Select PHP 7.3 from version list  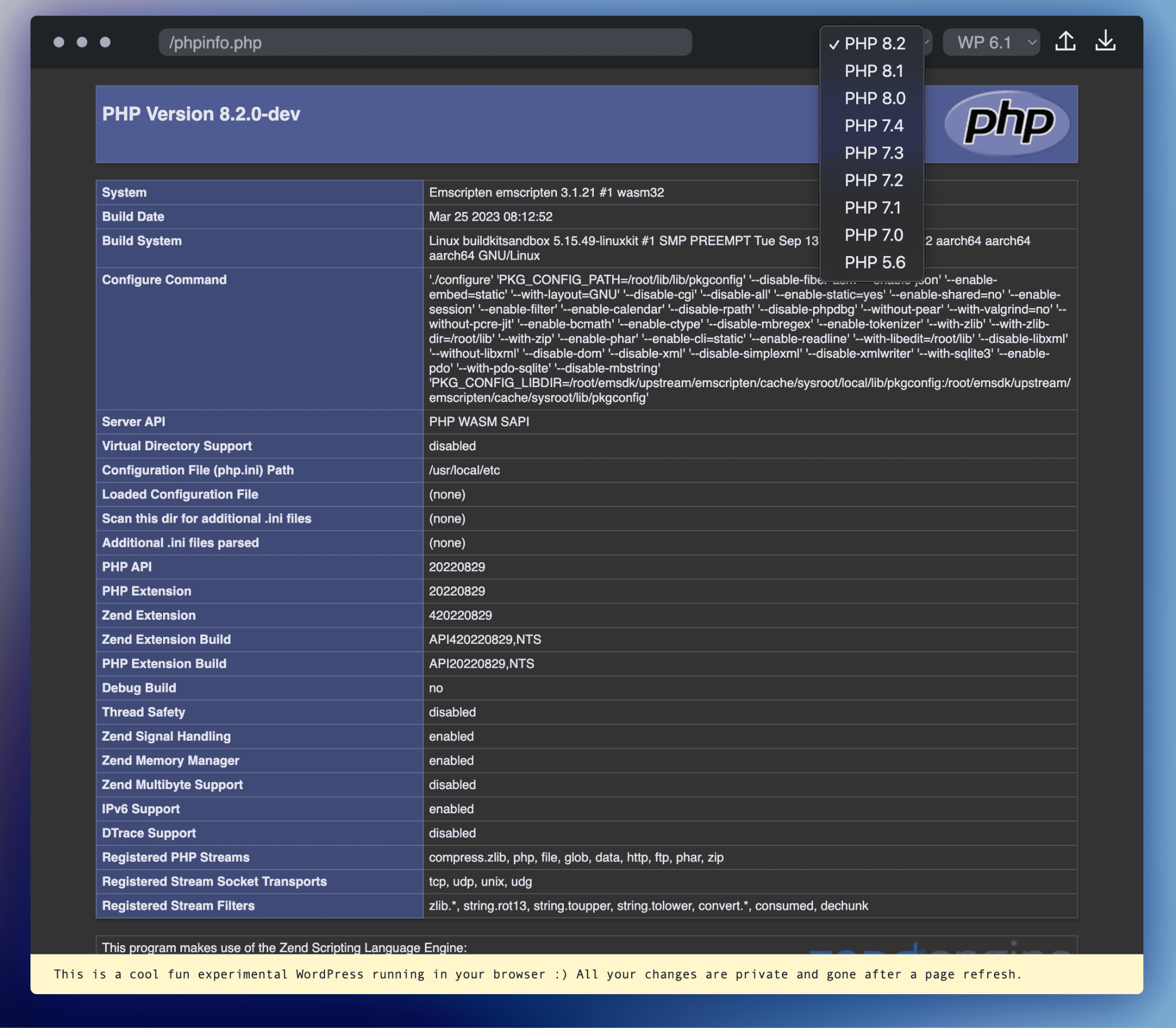click(x=873, y=154)
